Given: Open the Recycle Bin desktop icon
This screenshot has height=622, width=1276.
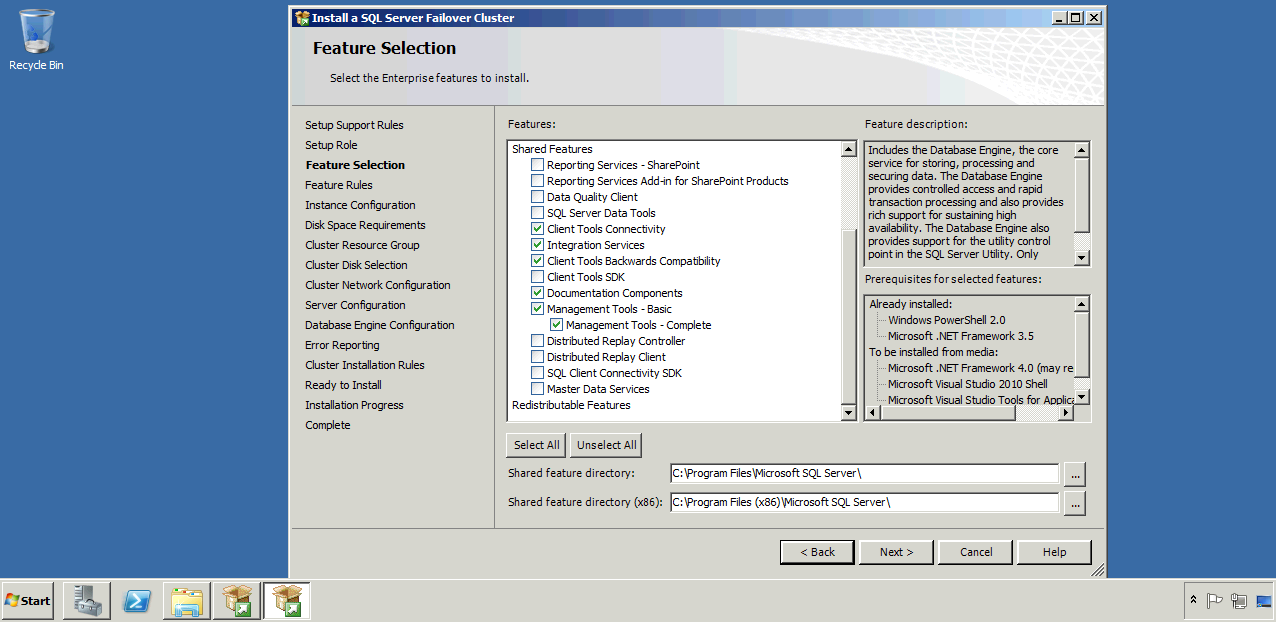Looking at the screenshot, I should [36, 40].
